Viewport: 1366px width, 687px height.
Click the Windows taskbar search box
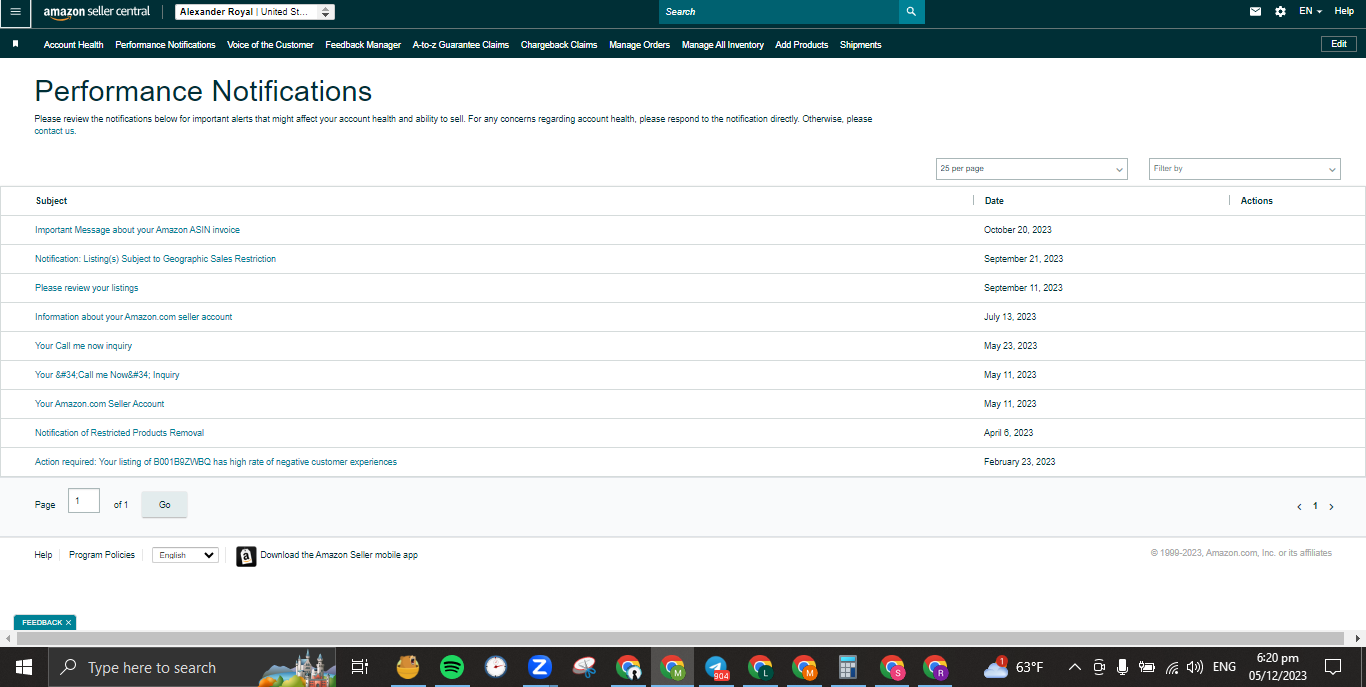click(190, 667)
